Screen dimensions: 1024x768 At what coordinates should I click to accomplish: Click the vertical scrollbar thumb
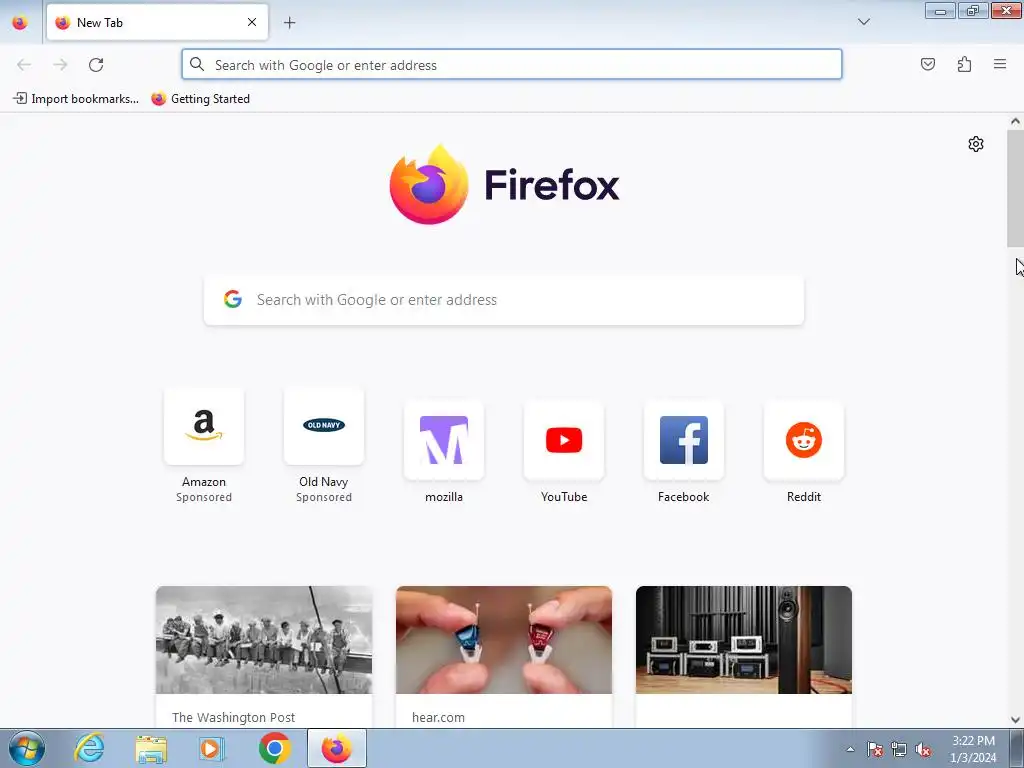(x=1015, y=189)
